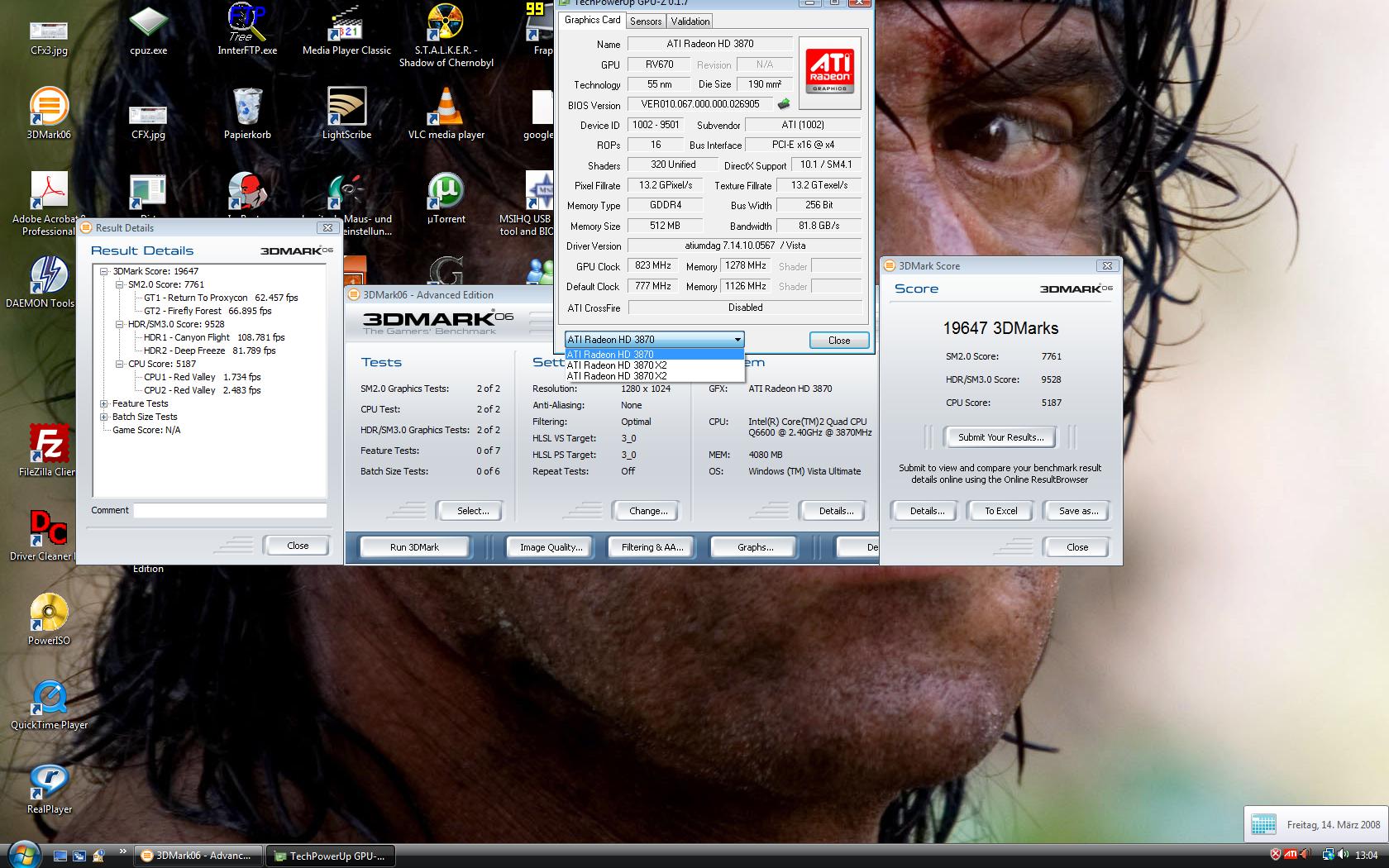Screen dimensions: 1389x868
Task: Click the ATI tray icon in the taskbar
Action: (1291, 855)
